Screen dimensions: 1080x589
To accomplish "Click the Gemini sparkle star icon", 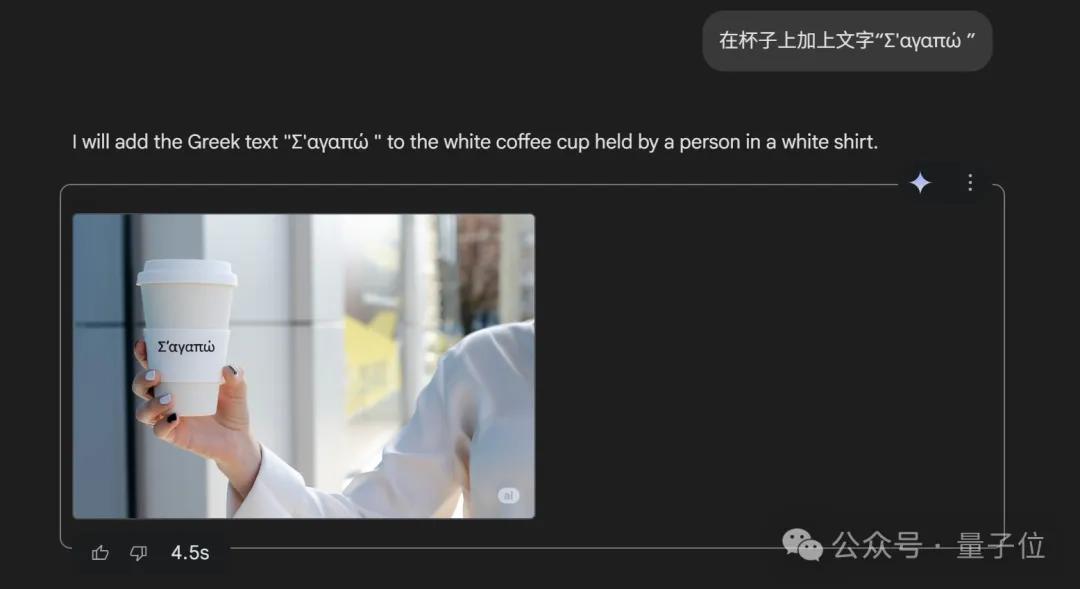I will (x=920, y=183).
